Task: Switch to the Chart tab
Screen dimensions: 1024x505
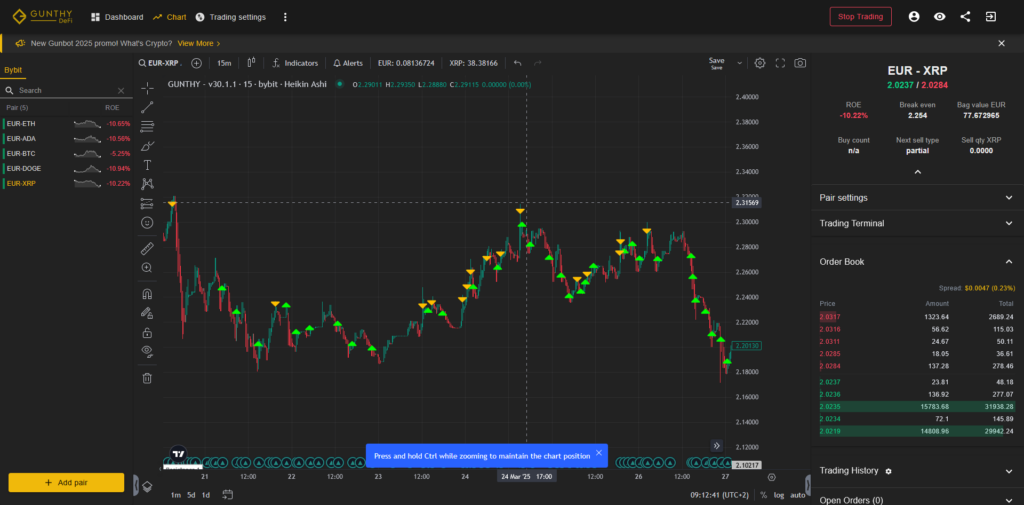Action: pos(170,17)
